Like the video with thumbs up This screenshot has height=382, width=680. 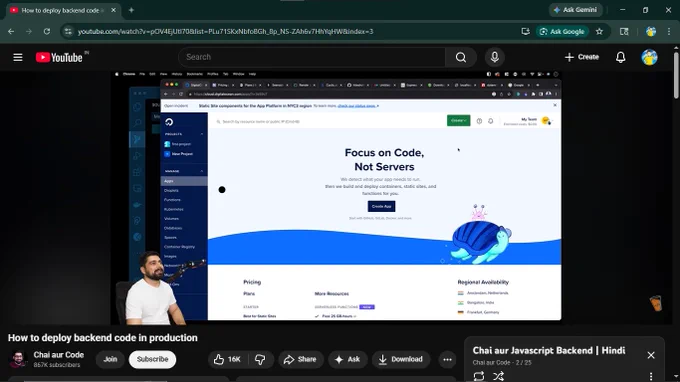(228, 359)
